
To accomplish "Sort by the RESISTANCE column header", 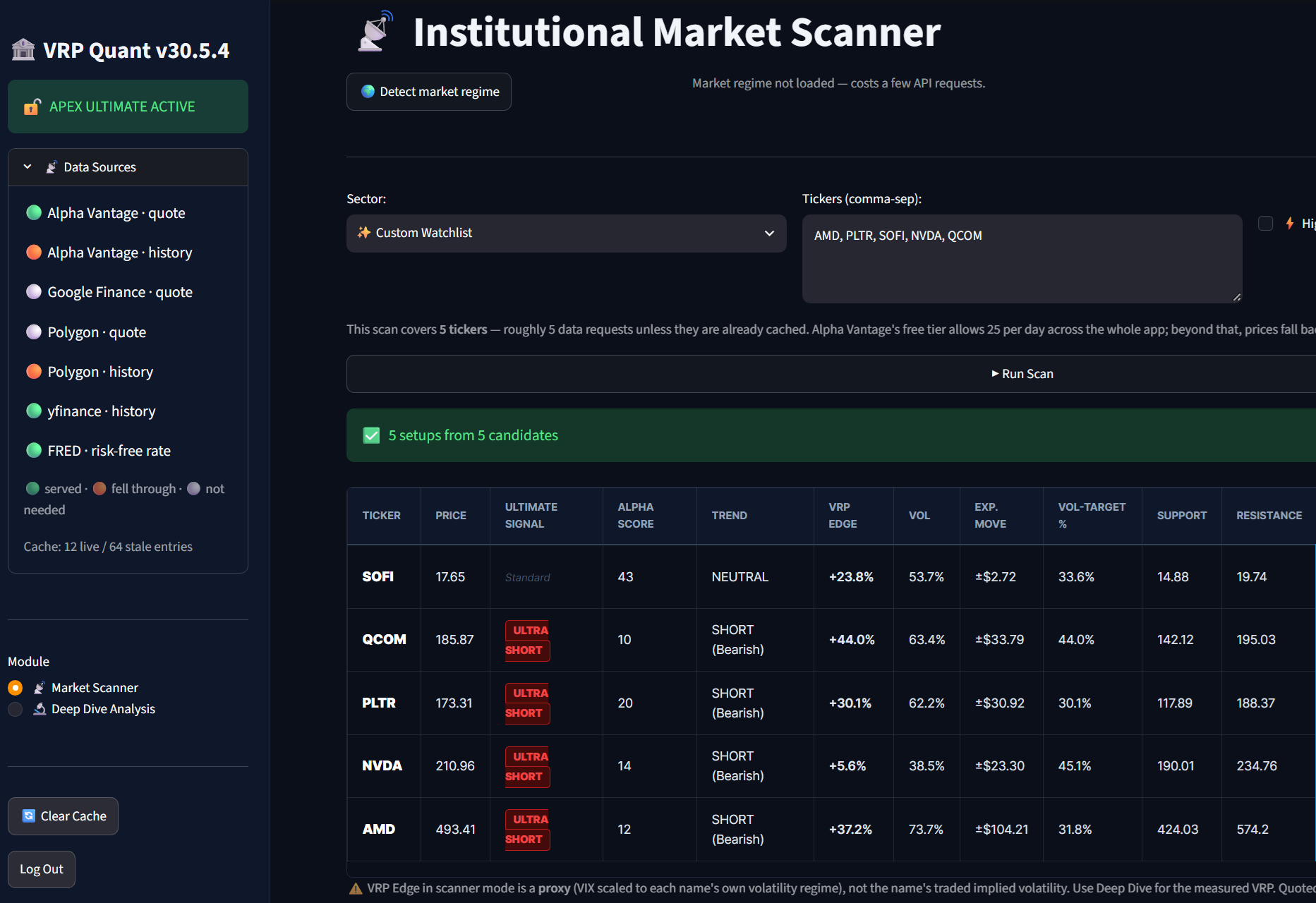I will [x=1269, y=516].
